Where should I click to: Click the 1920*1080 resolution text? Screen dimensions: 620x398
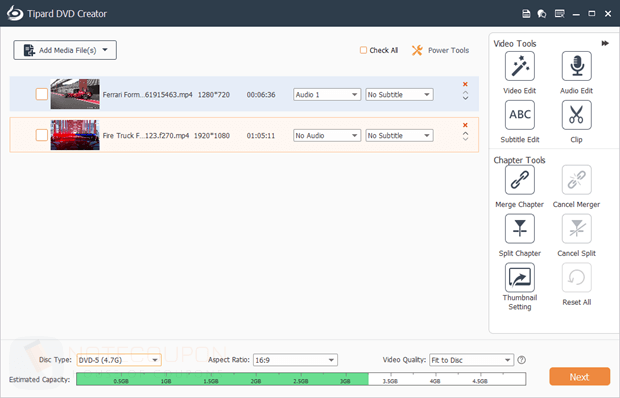212,136
